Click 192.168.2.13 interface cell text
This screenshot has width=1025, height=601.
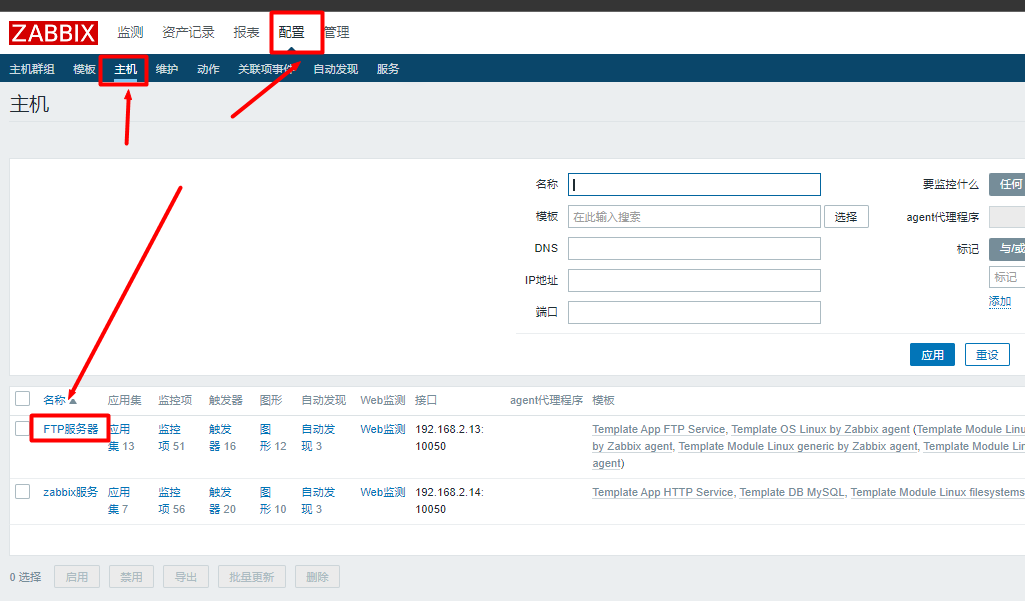450,438
